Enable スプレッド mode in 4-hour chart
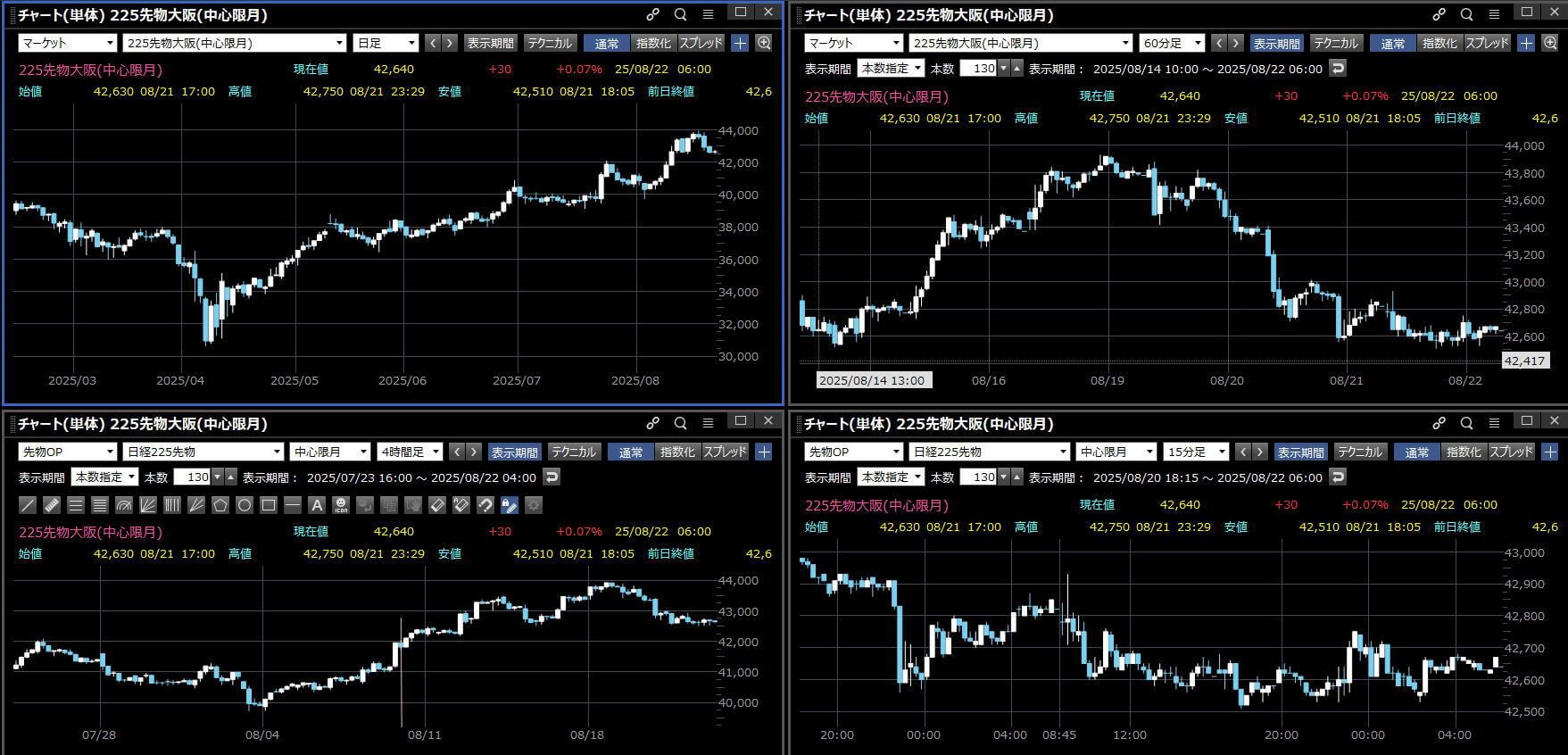The height and width of the screenshot is (755, 1568). pyautogui.click(x=725, y=452)
